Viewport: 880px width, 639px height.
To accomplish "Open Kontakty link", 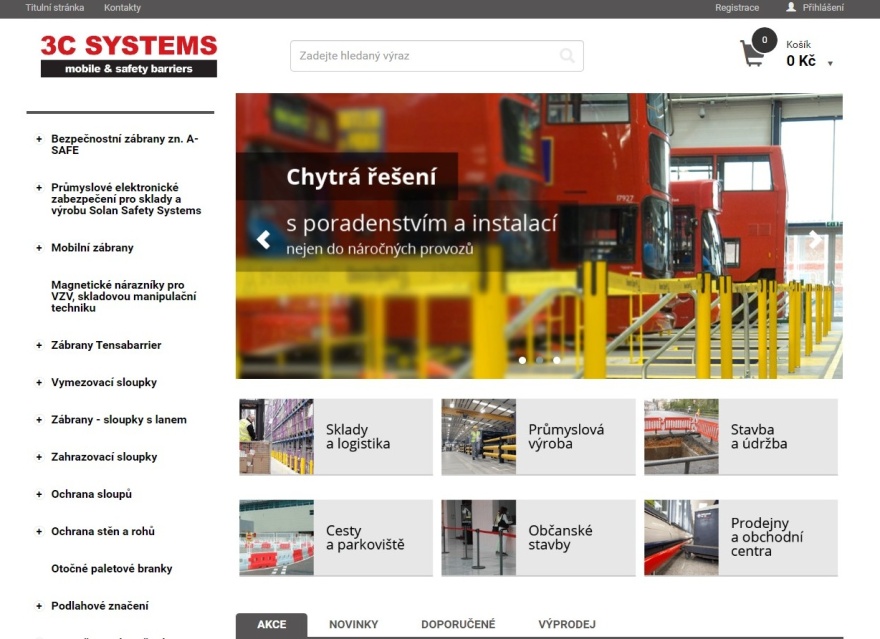I will (x=122, y=7).
